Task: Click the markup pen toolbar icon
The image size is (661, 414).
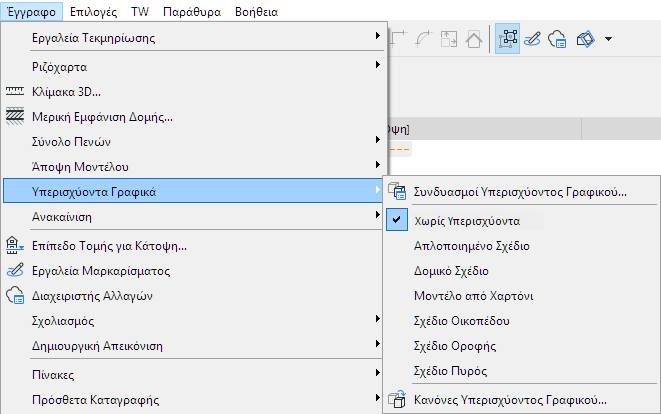Action: [x=532, y=39]
